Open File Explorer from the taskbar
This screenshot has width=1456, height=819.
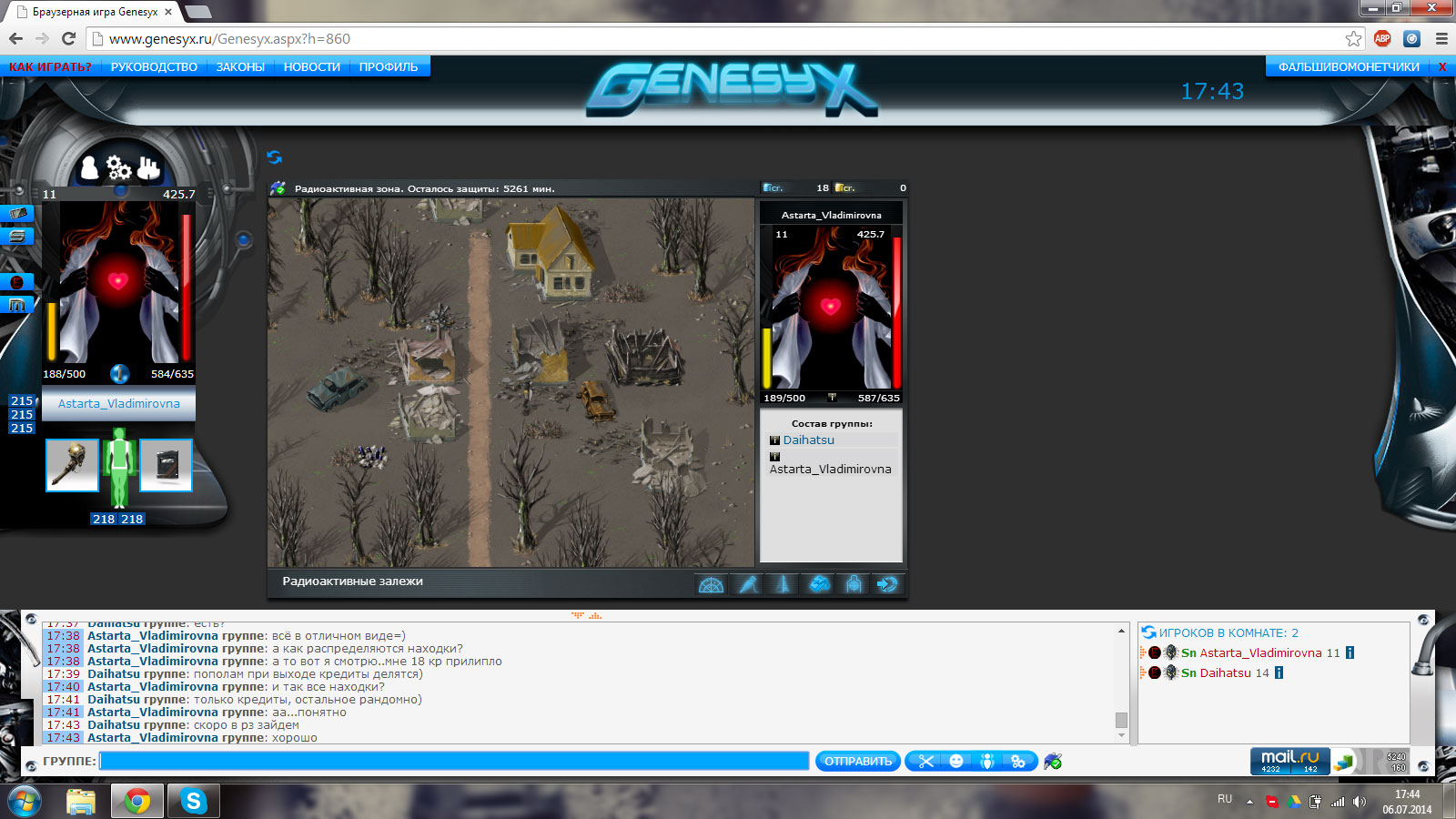coord(81,802)
